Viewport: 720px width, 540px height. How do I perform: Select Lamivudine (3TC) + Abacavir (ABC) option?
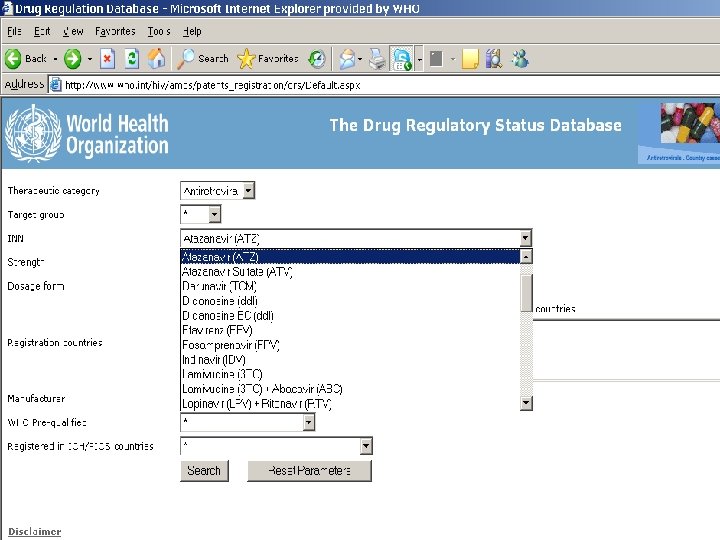[x=350, y=389]
